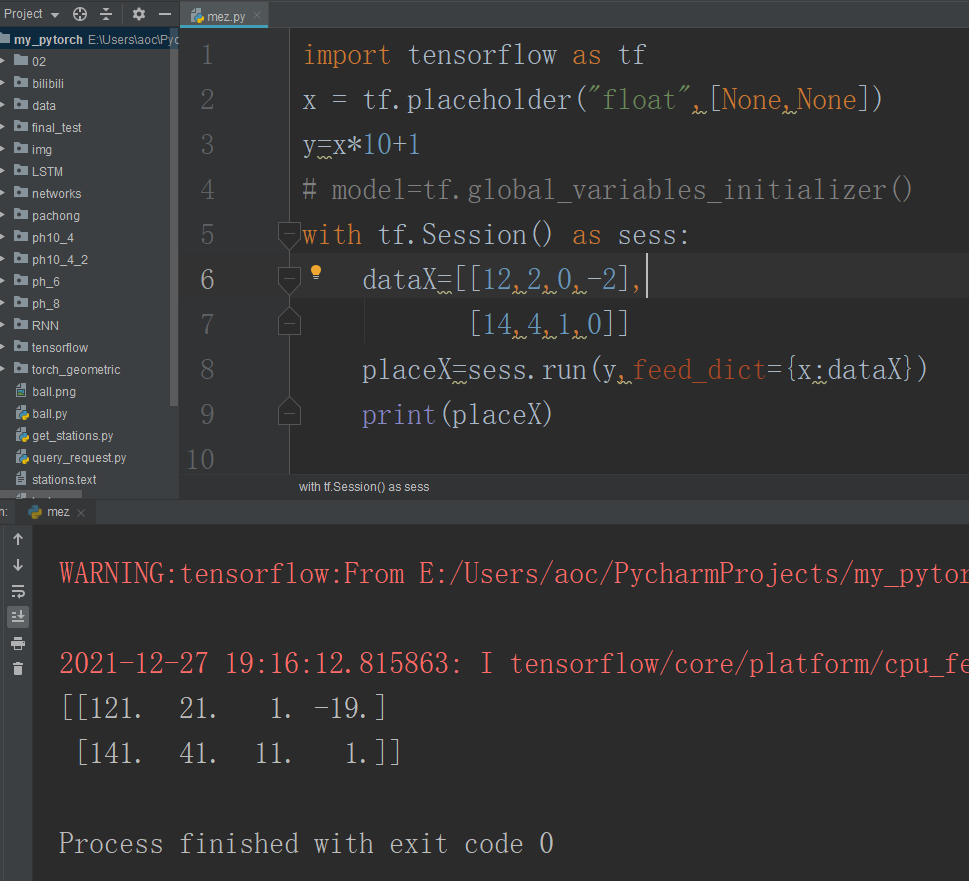Collapse the with tf.Session block fold arrow
969x881 pixels.
click(x=289, y=235)
